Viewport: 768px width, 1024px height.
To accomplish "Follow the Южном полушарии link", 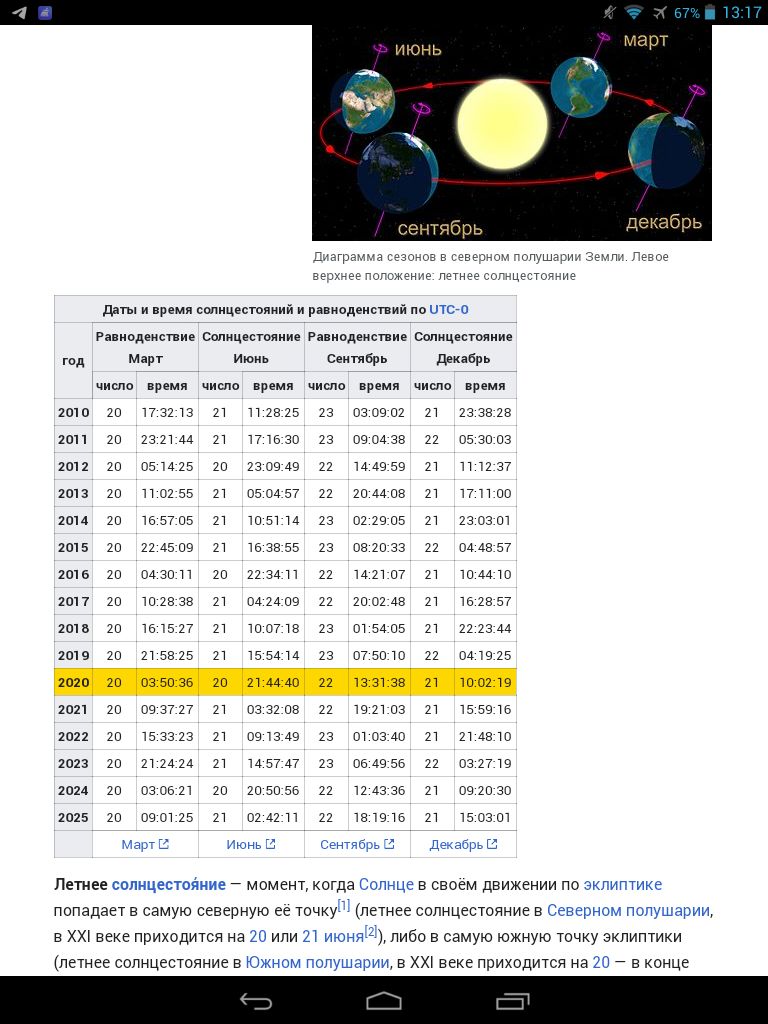I will (317, 963).
